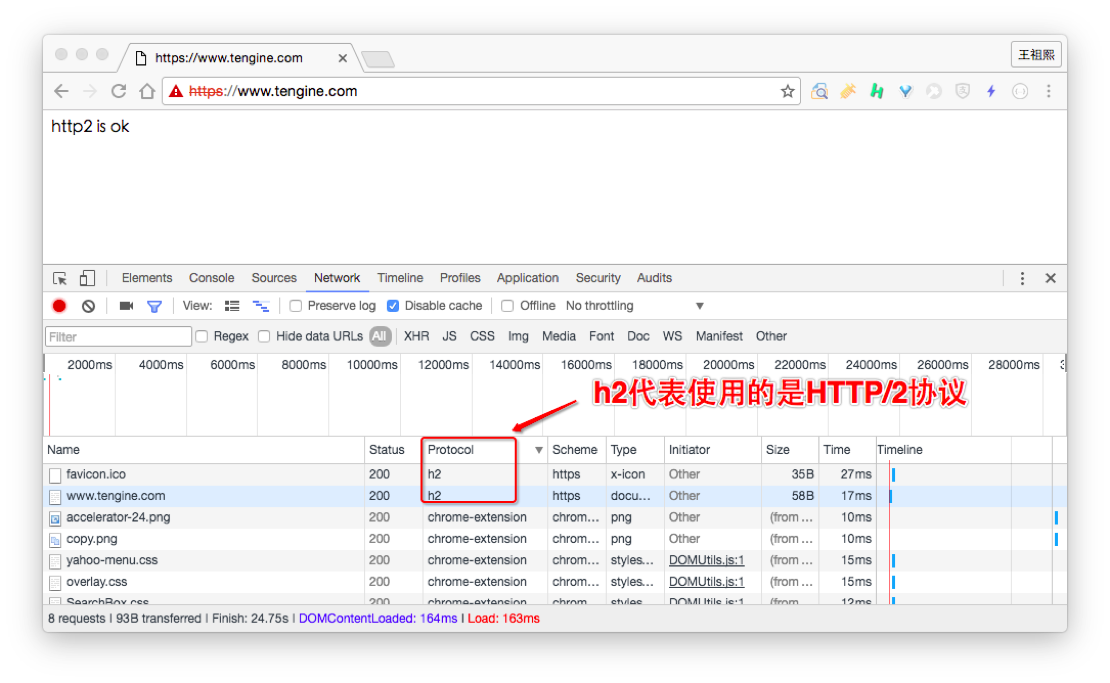The height and width of the screenshot is (683, 1110).
Task: Open the magnifier extension icon
Action: coord(820,91)
